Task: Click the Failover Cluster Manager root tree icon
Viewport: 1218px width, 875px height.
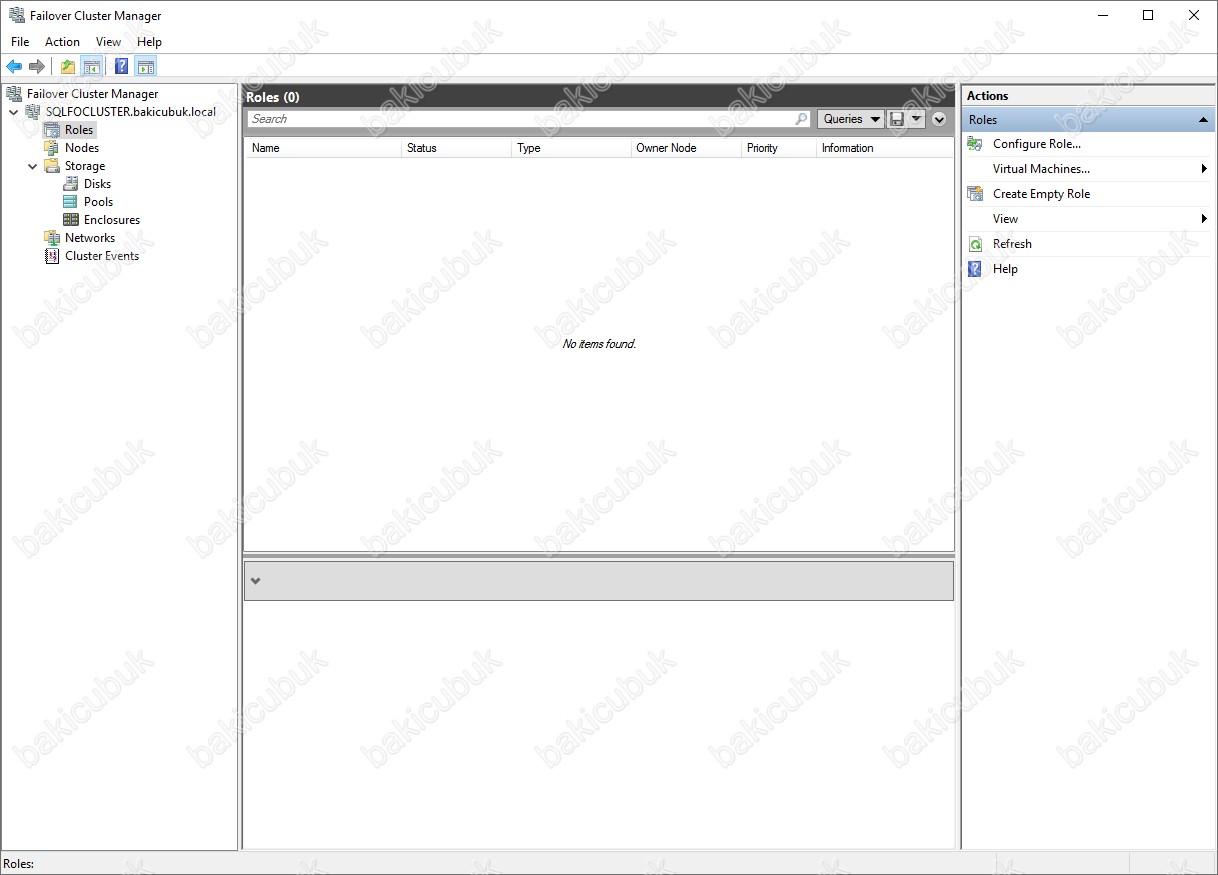Action: pyautogui.click(x=14, y=94)
